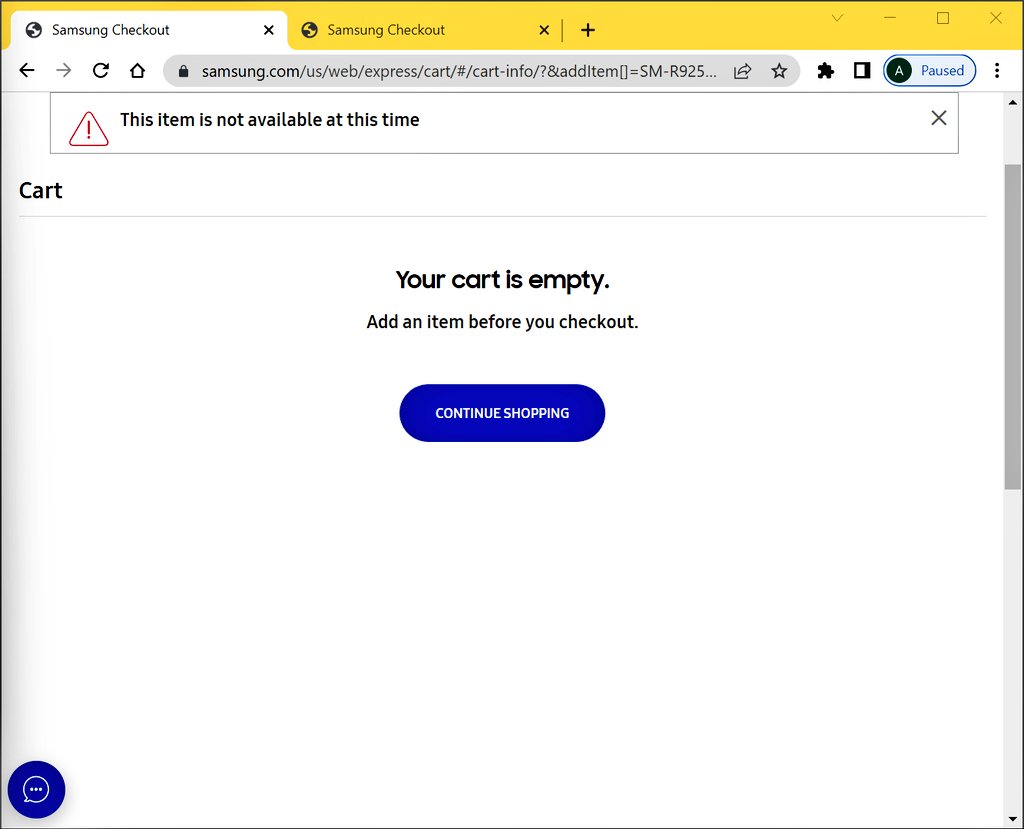Screen dimensions: 1024x829
Task: Click 'Add an item before you checkout.' text
Action: [502, 322]
